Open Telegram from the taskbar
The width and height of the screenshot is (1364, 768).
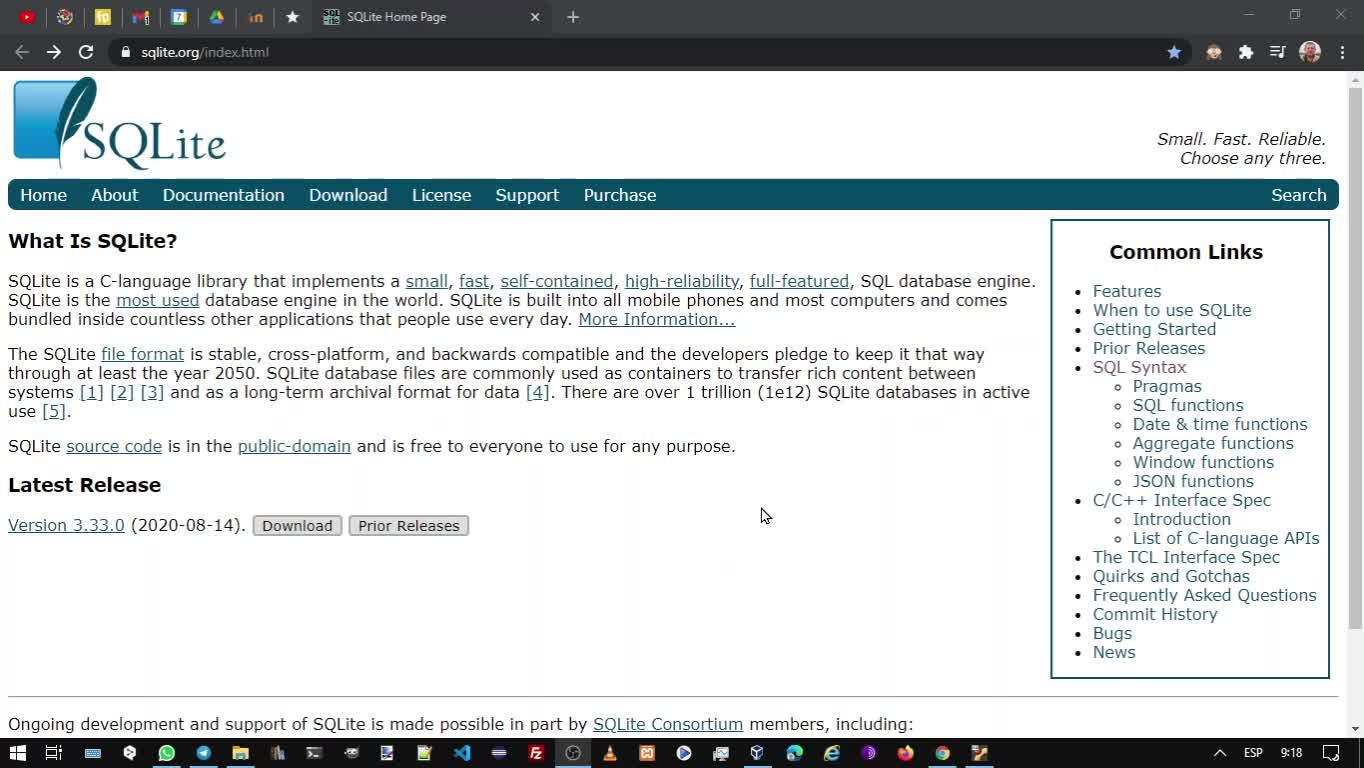203,753
